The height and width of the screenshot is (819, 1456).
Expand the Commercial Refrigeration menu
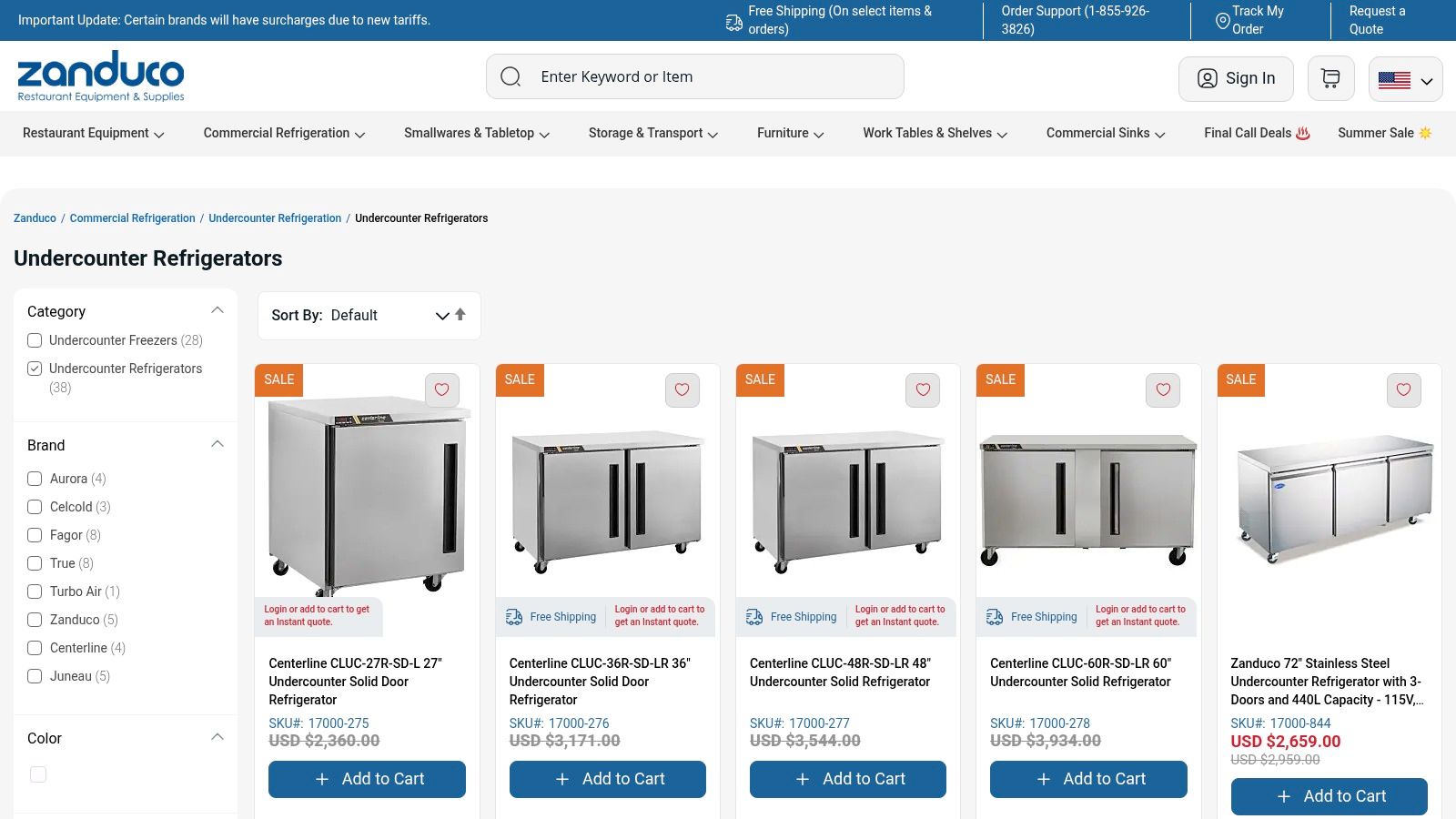click(x=285, y=133)
